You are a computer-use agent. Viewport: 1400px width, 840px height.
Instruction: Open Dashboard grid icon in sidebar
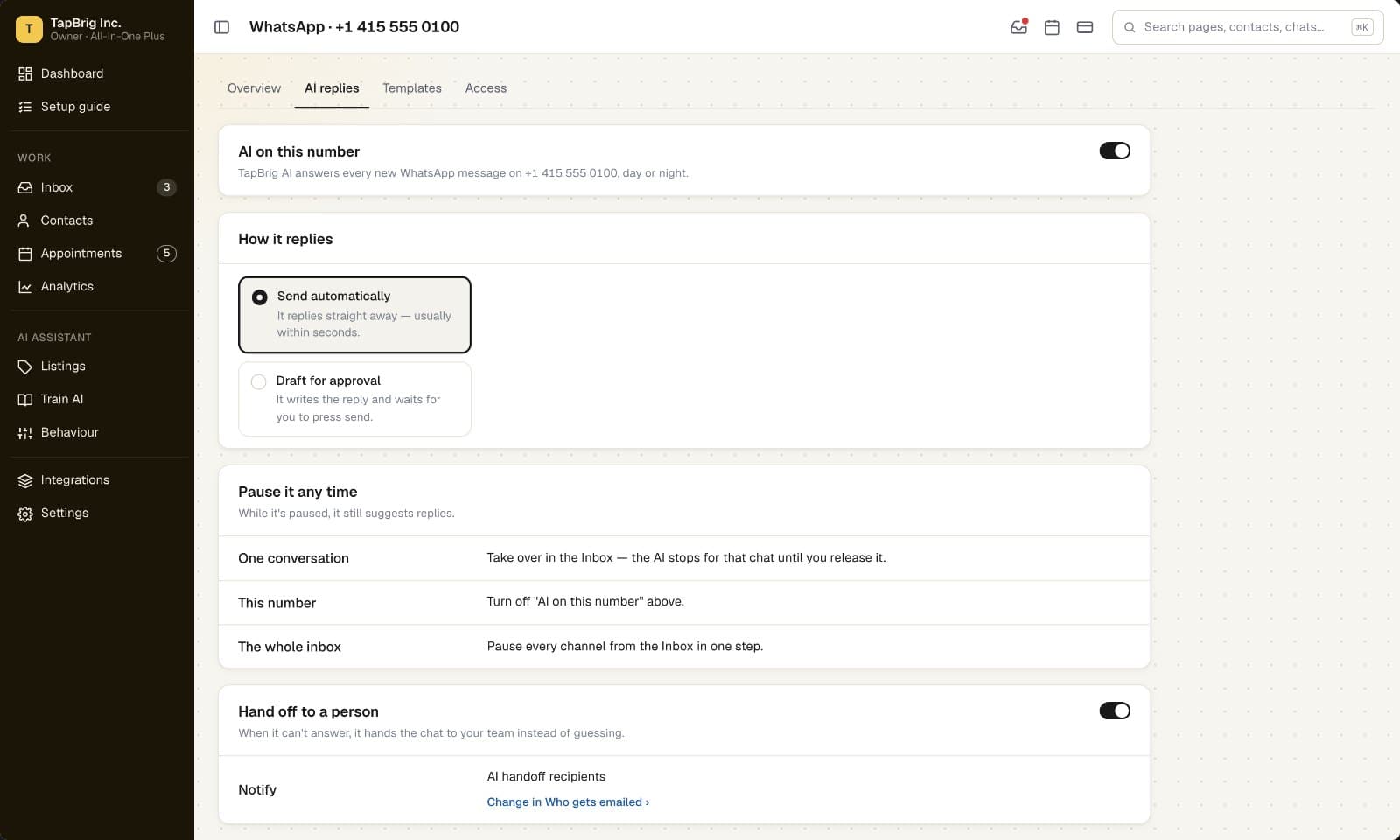pyautogui.click(x=25, y=73)
